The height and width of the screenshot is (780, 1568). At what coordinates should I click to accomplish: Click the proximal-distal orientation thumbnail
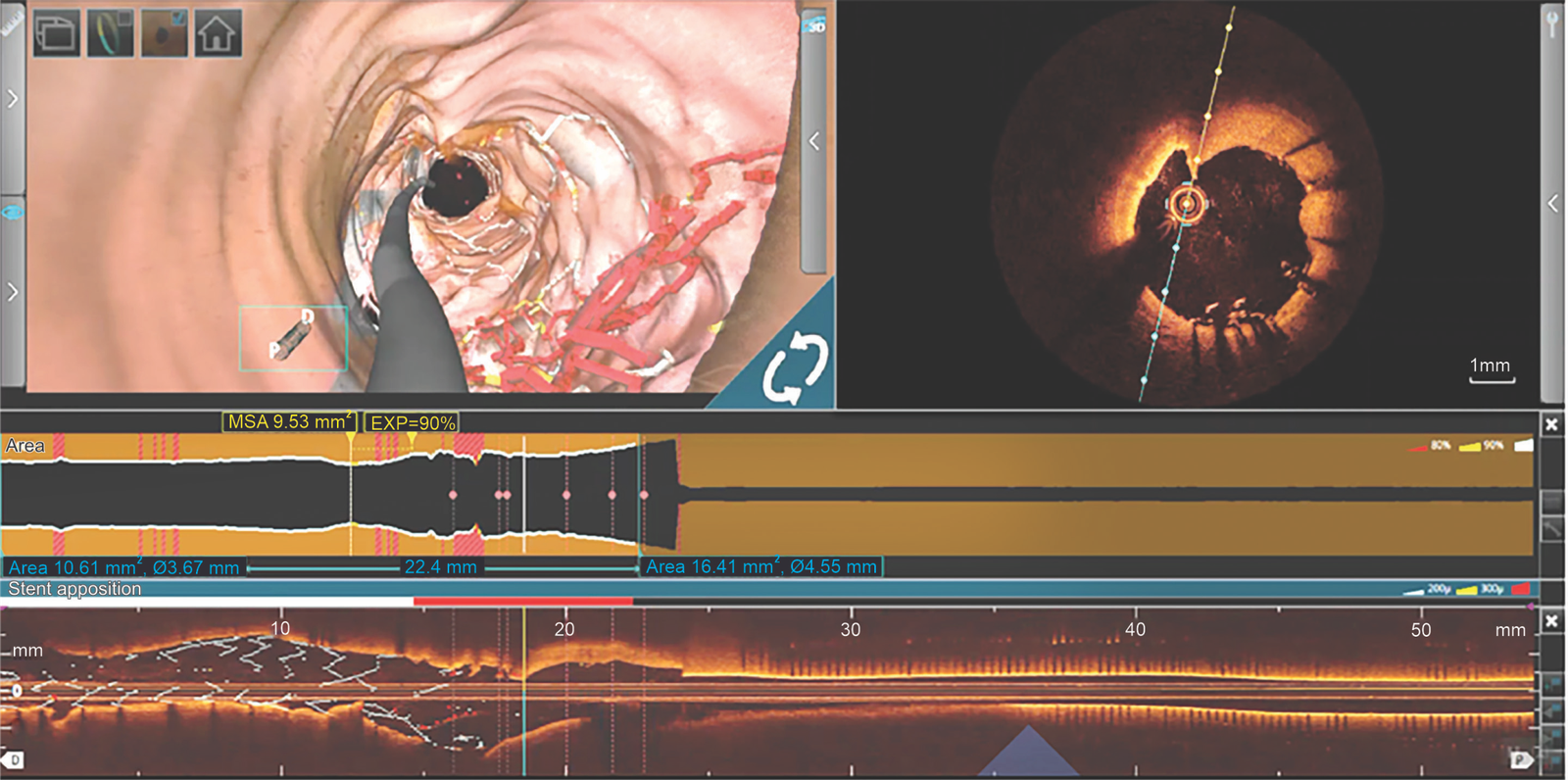293,338
